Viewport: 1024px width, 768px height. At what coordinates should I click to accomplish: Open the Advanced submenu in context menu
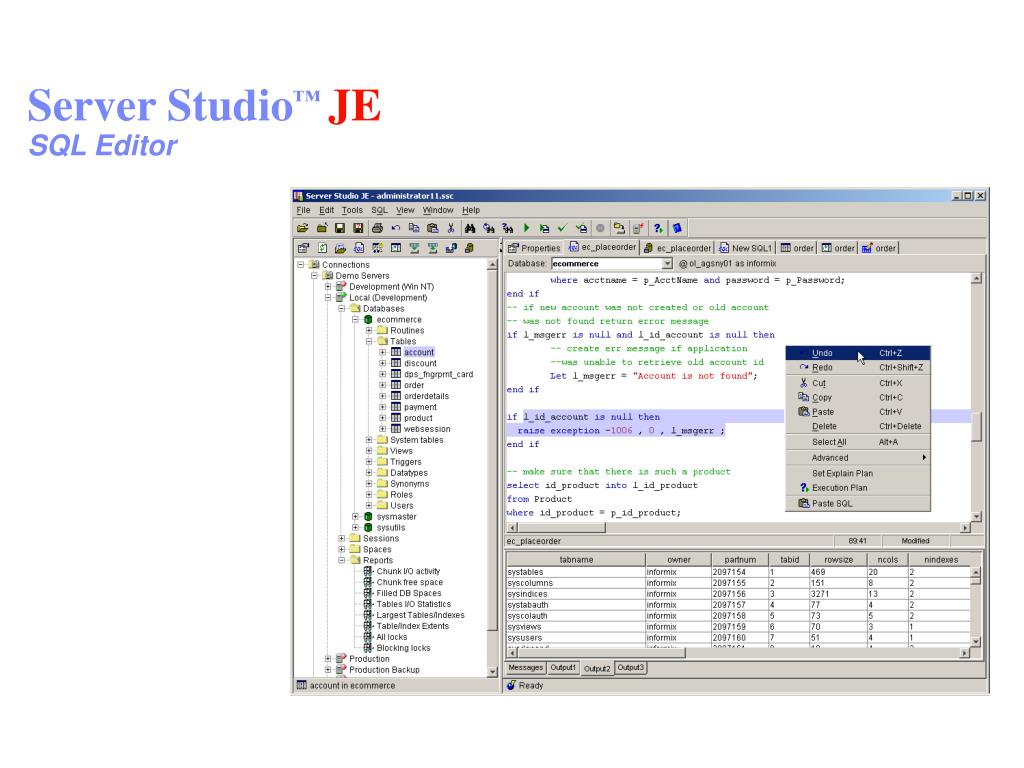pyautogui.click(x=858, y=458)
